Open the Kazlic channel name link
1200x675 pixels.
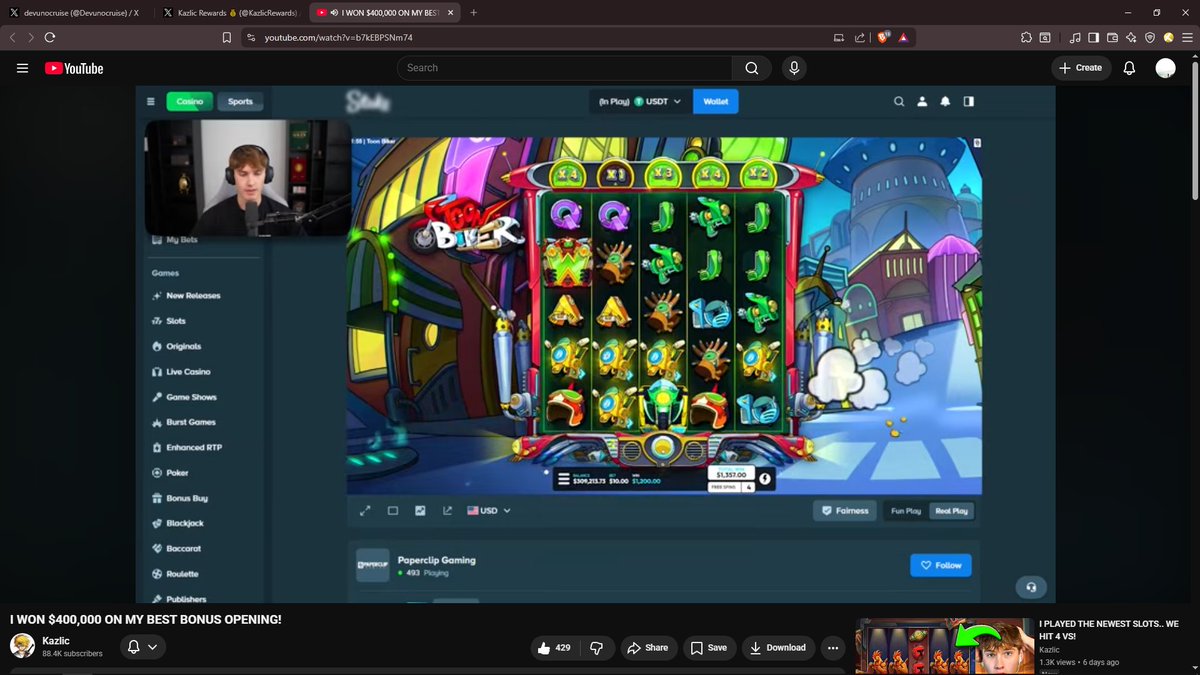pyautogui.click(x=56, y=641)
